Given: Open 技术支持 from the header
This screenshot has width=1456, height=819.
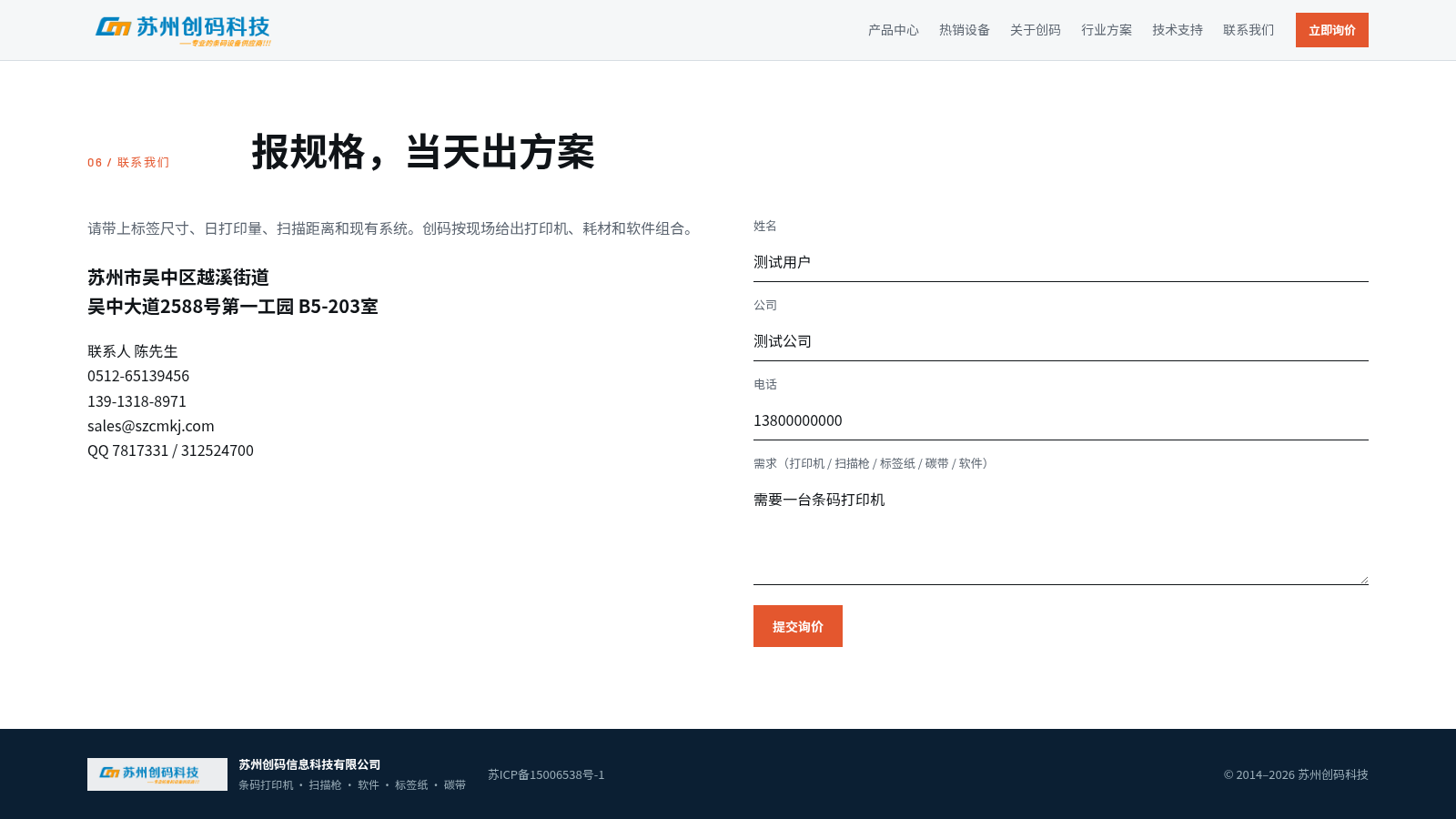Looking at the screenshot, I should click(x=1178, y=30).
